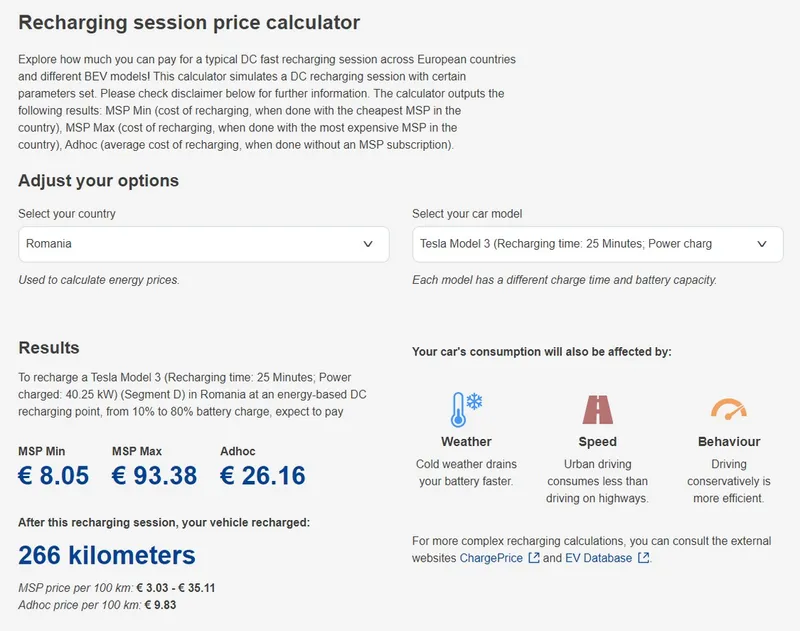
Task: Click the 'Adjust your options' heading
Action: [x=98, y=181]
